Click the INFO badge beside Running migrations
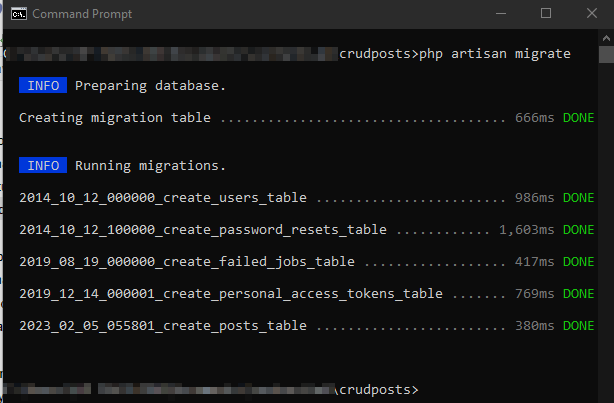Screen dimensions: 614x403 (43, 165)
